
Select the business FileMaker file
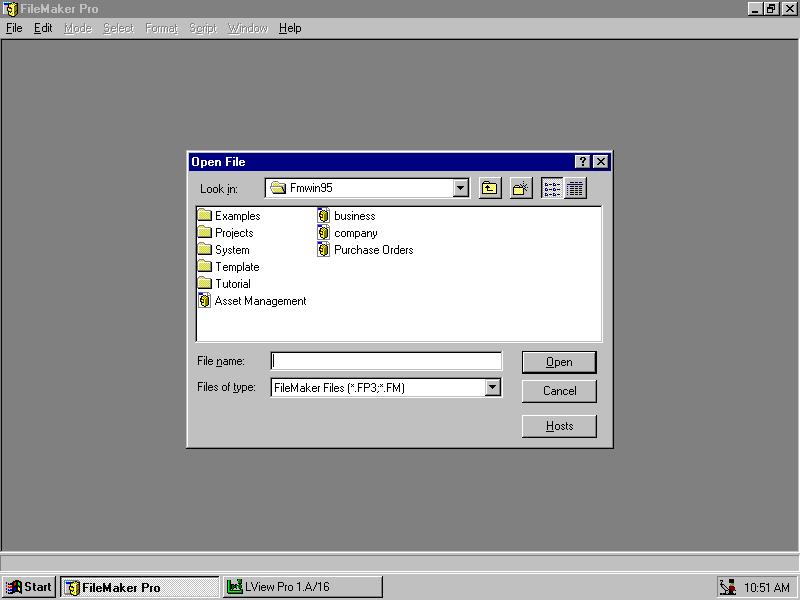tap(354, 216)
